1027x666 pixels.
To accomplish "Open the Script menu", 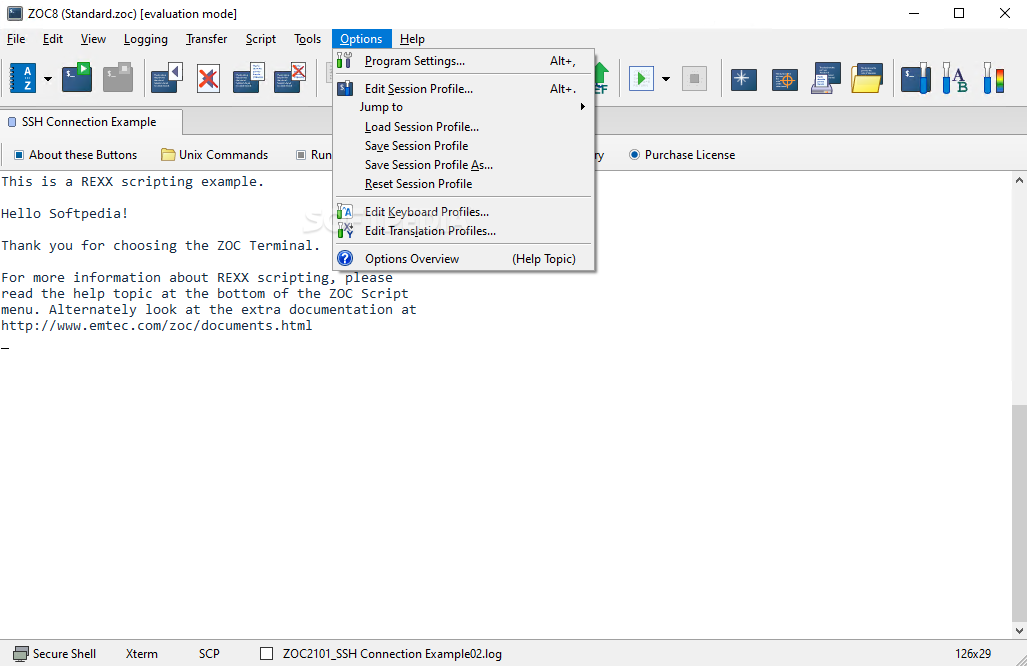I will pos(261,39).
